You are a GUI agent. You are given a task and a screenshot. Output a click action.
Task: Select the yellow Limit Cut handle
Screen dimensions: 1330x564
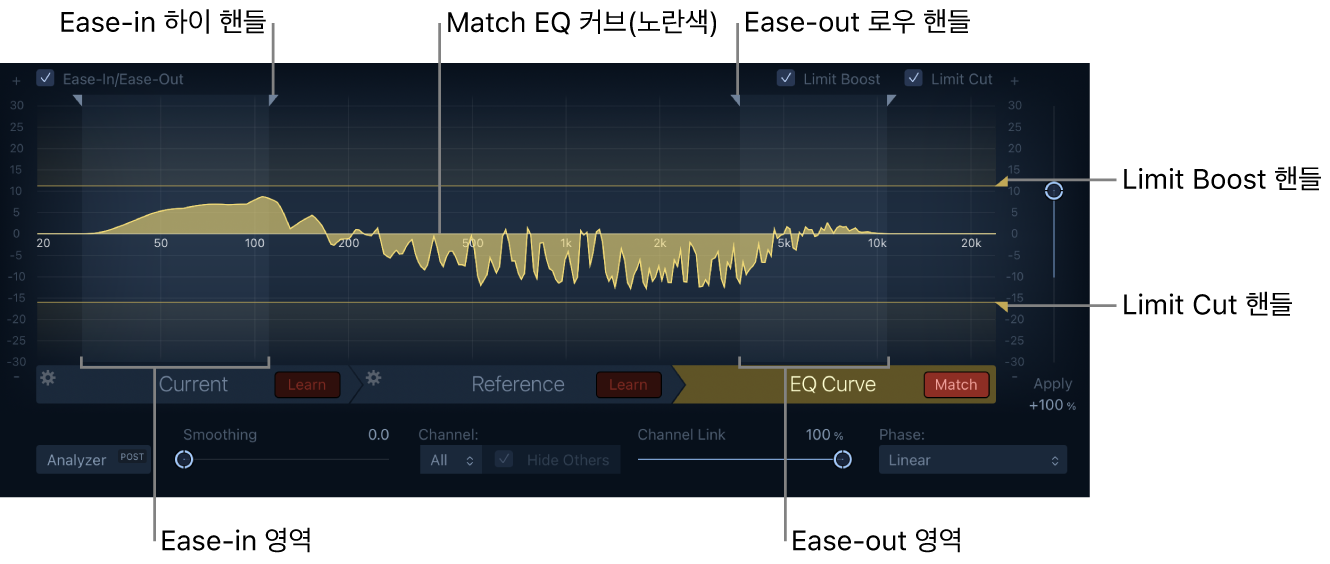click(1001, 306)
